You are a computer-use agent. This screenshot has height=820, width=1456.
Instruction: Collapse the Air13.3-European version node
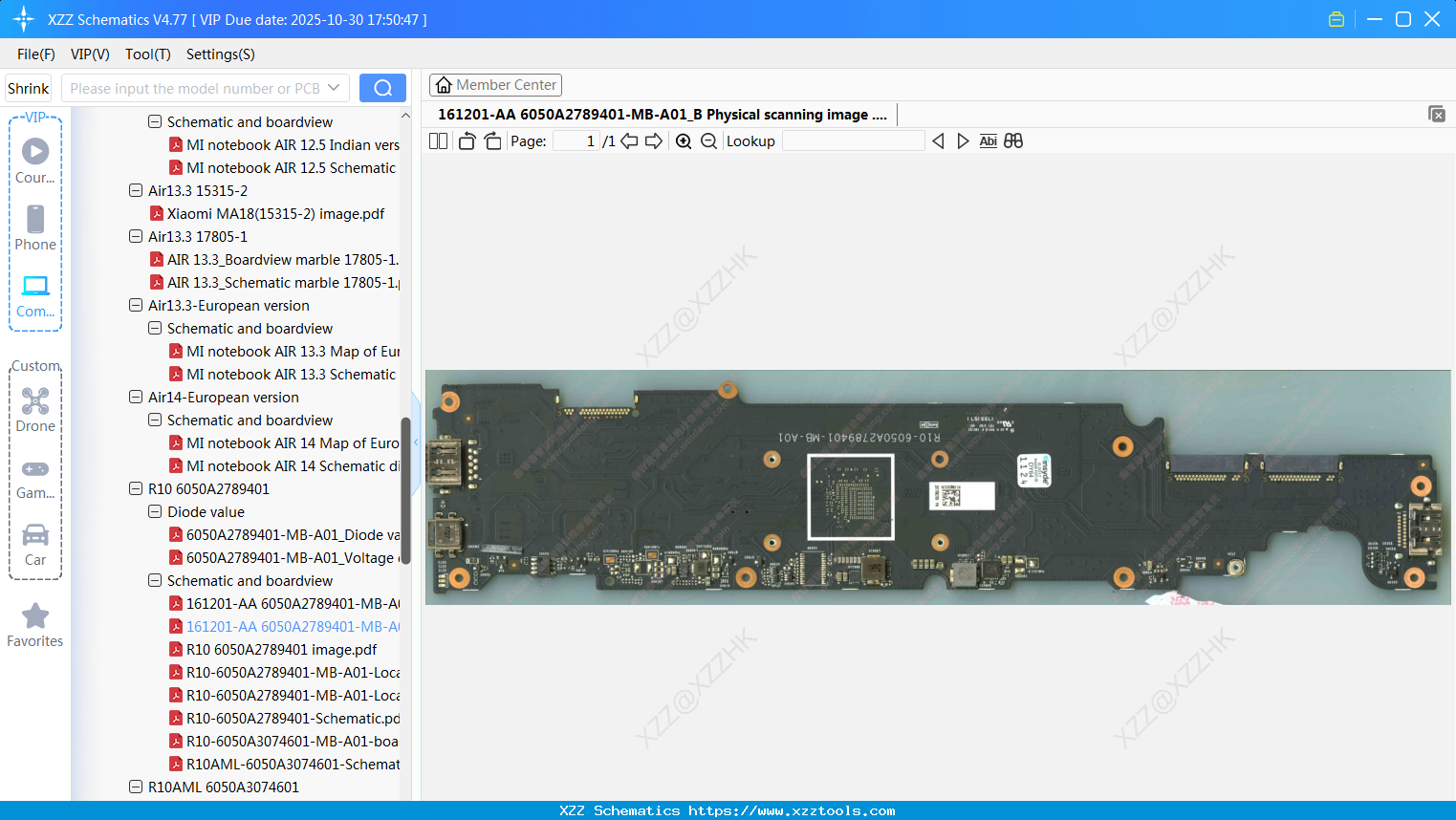pyautogui.click(x=136, y=306)
